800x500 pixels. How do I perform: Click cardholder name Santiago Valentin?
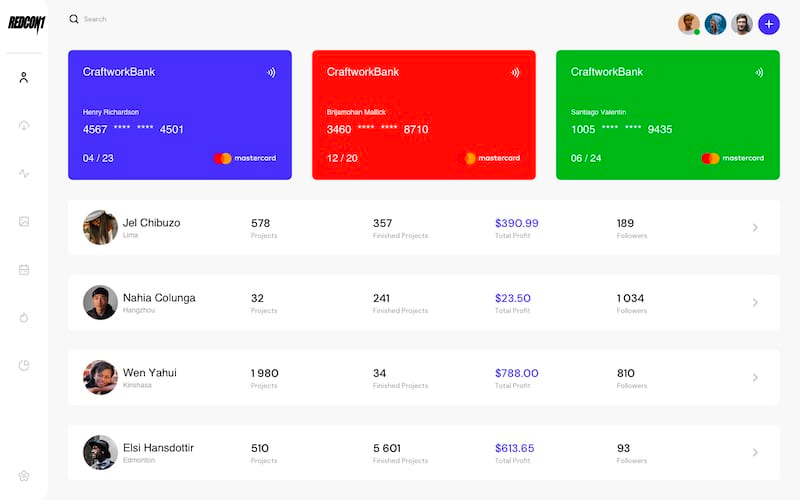(x=598, y=112)
